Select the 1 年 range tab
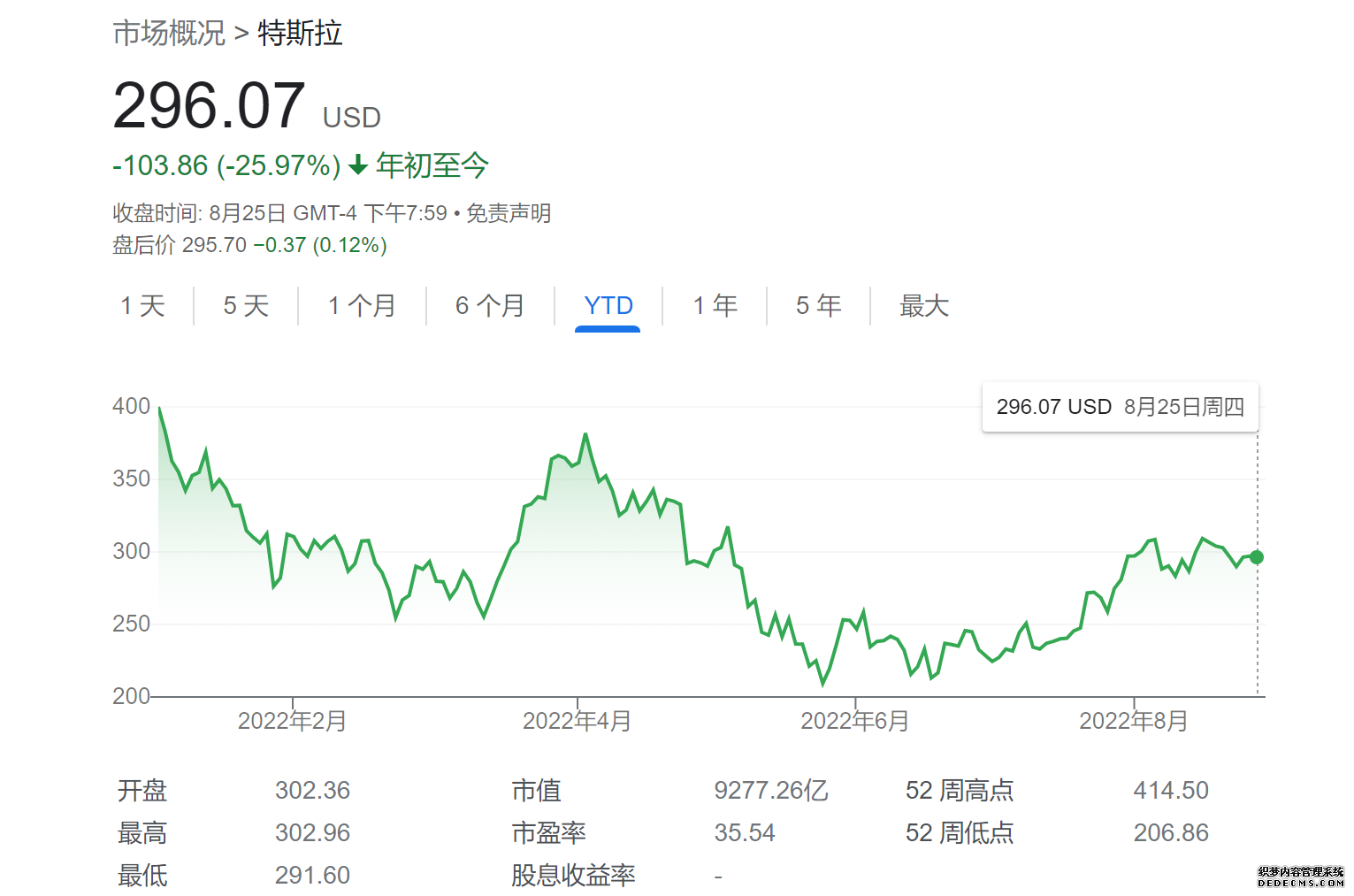The height and width of the screenshot is (896, 1354). point(715,306)
